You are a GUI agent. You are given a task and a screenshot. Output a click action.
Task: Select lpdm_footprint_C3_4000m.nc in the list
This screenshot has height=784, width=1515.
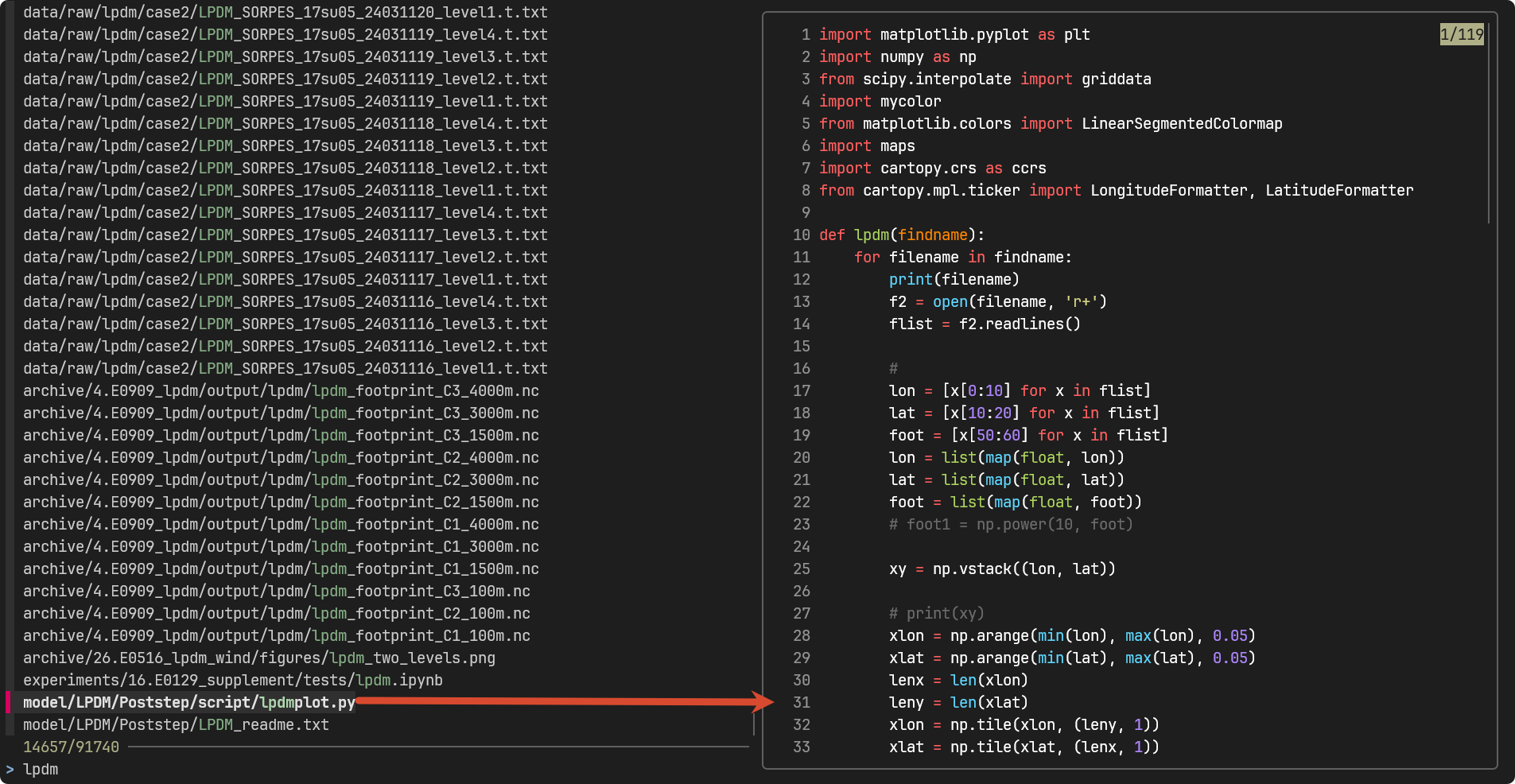click(281, 390)
